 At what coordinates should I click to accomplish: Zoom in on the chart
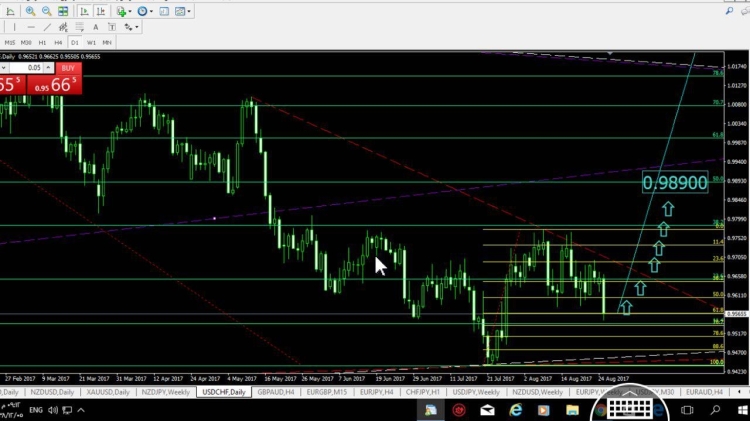(31, 11)
